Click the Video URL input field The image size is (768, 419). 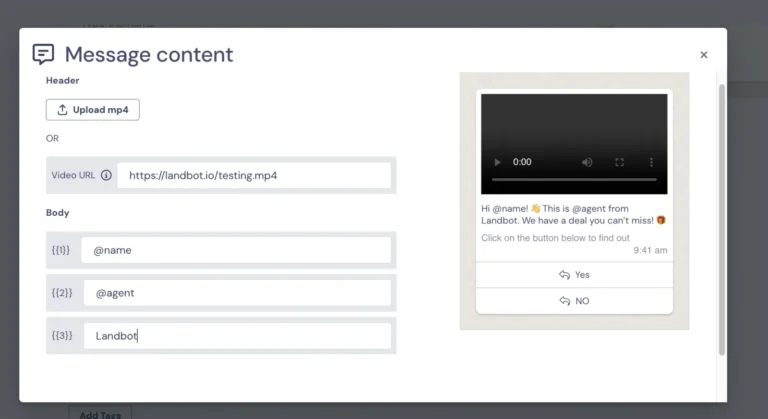254,175
